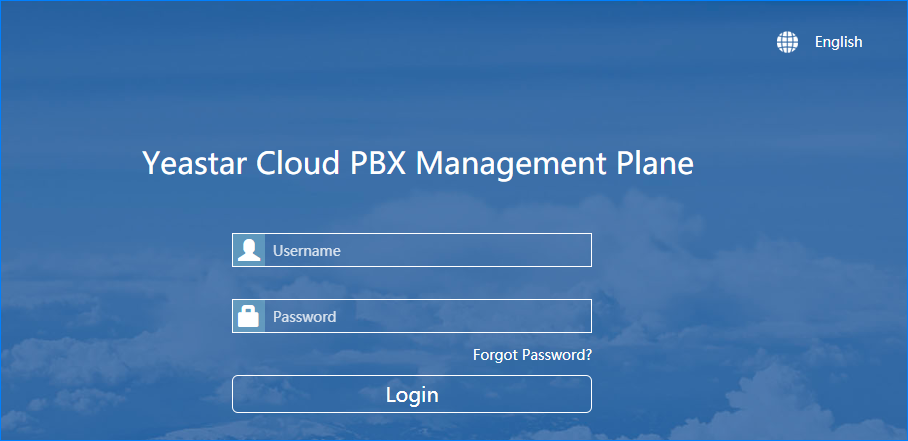
Task: Click the left edge of the Login button
Action: pyautogui.click(x=244, y=394)
